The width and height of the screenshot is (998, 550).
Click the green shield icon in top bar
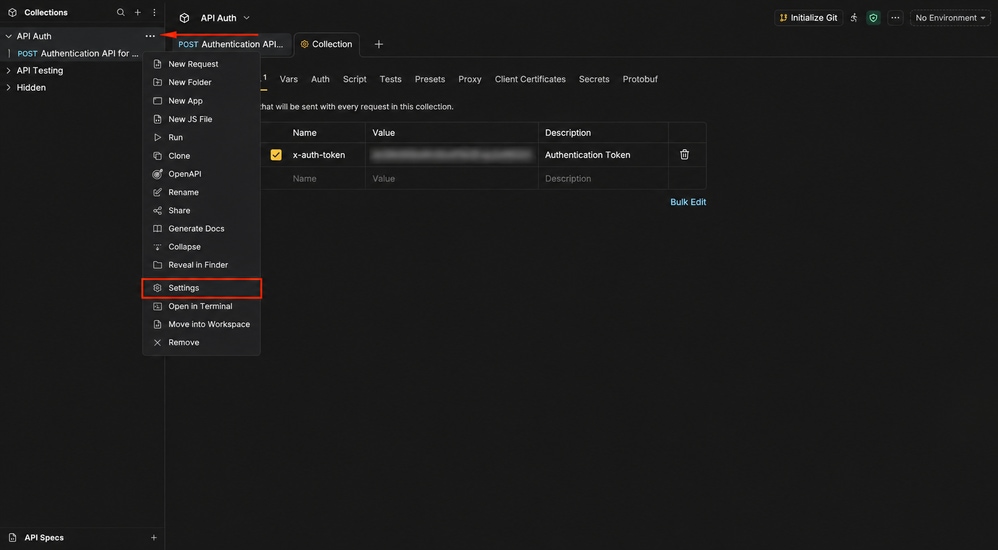coord(873,18)
